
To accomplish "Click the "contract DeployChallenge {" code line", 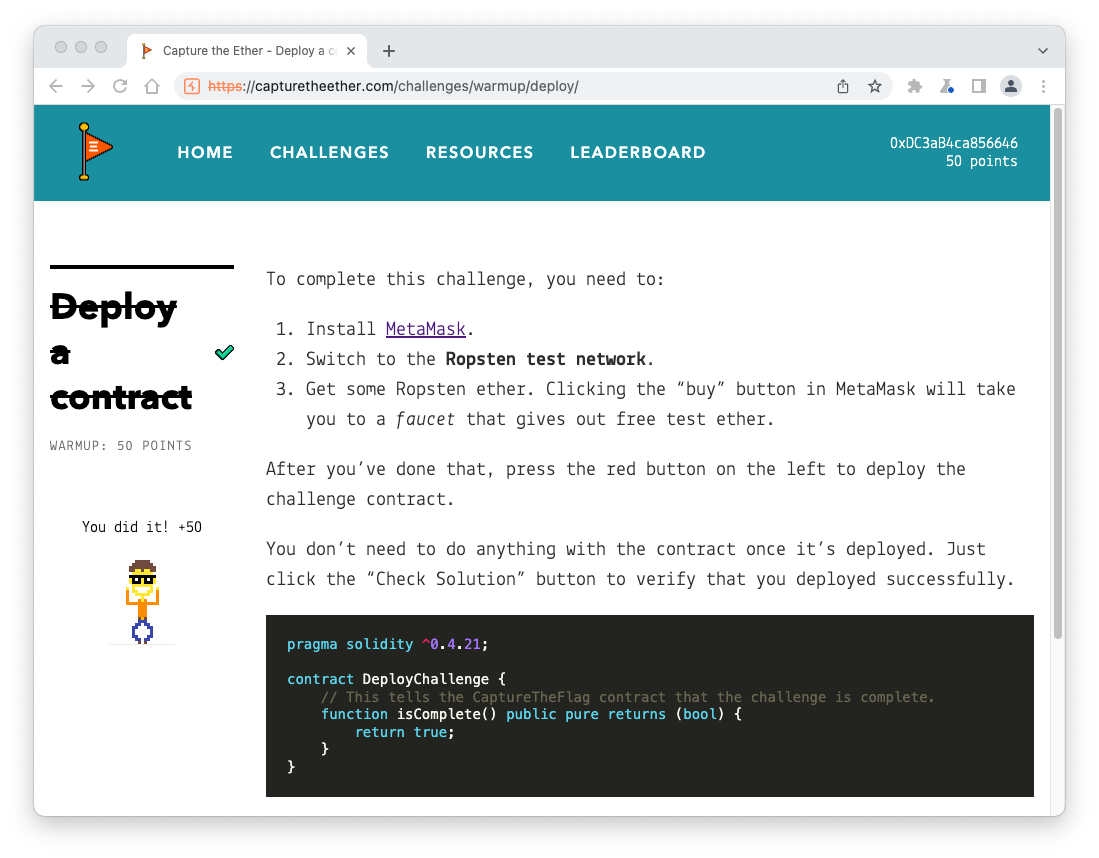I will coord(396,679).
